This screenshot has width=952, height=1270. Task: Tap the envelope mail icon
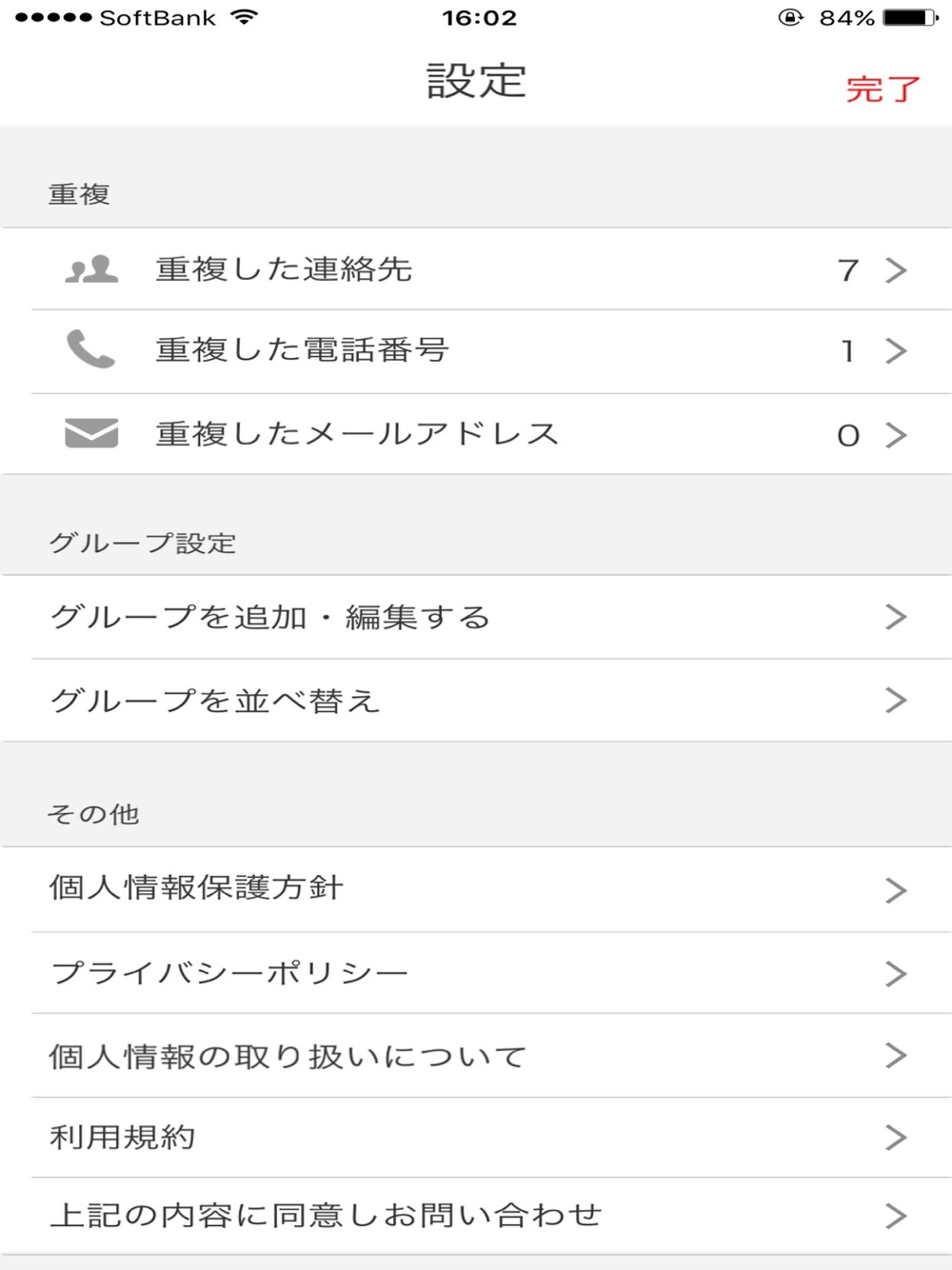point(91,433)
